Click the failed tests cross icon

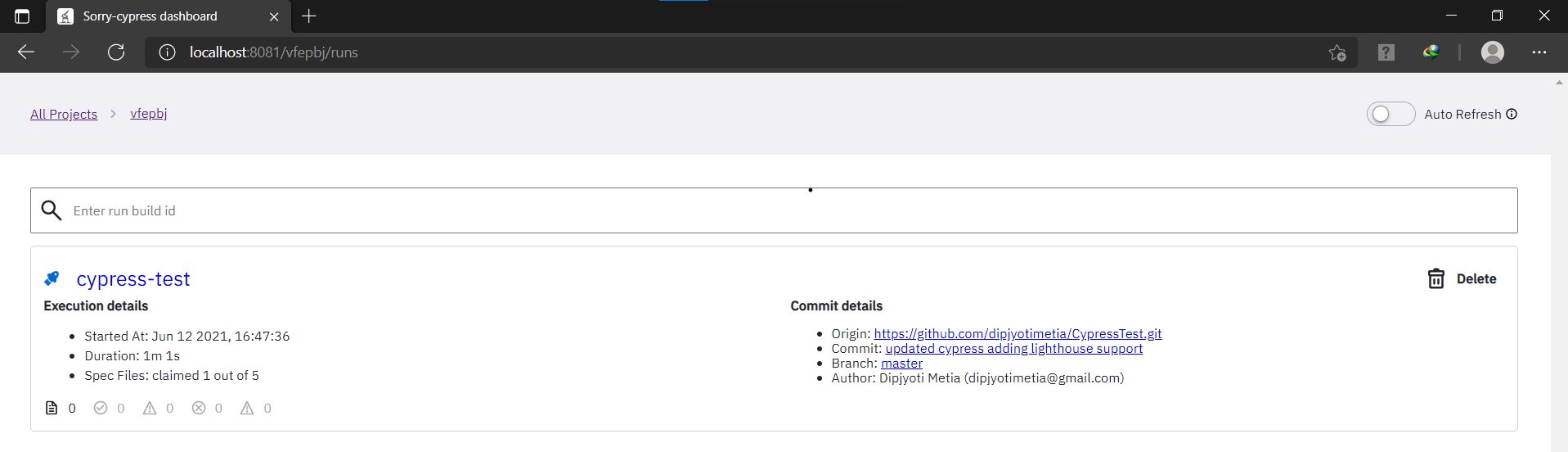tap(199, 408)
